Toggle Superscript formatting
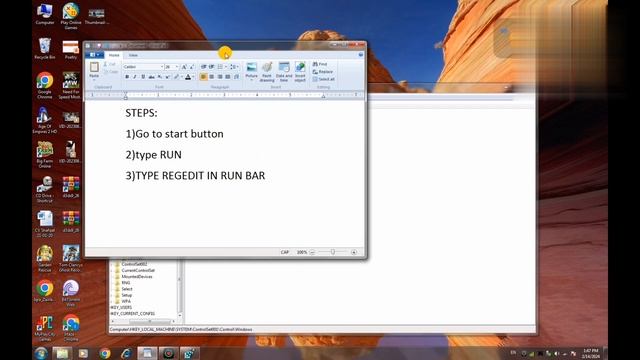Image resolution: width=640 pixels, height=360 pixels. tap(167, 77)
